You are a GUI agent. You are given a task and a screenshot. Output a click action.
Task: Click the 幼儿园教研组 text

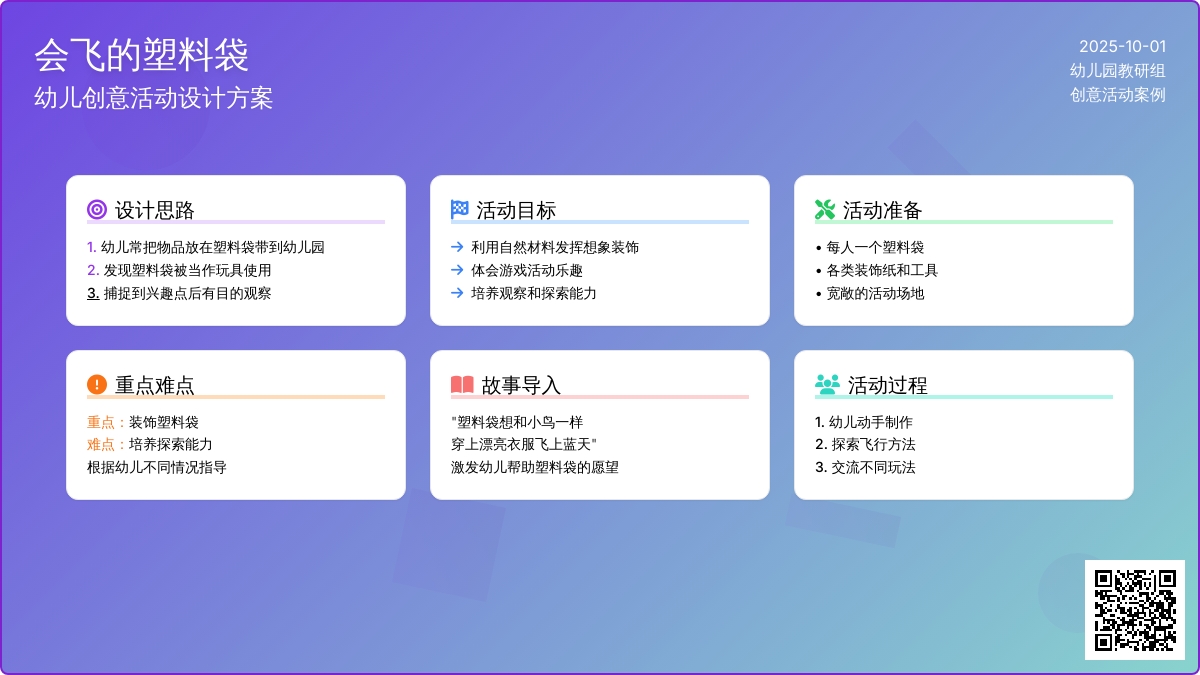coord(1117,70)
